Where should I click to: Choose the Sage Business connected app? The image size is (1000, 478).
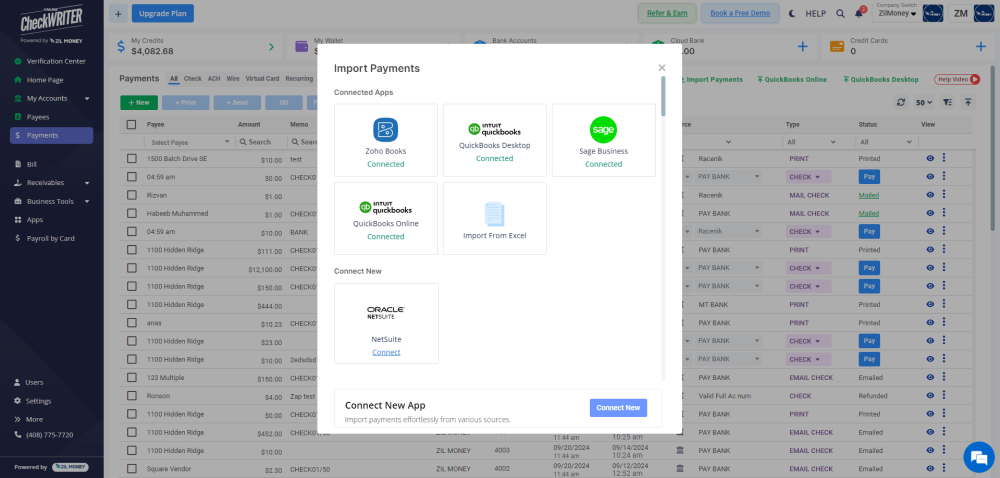coord(603,140)
